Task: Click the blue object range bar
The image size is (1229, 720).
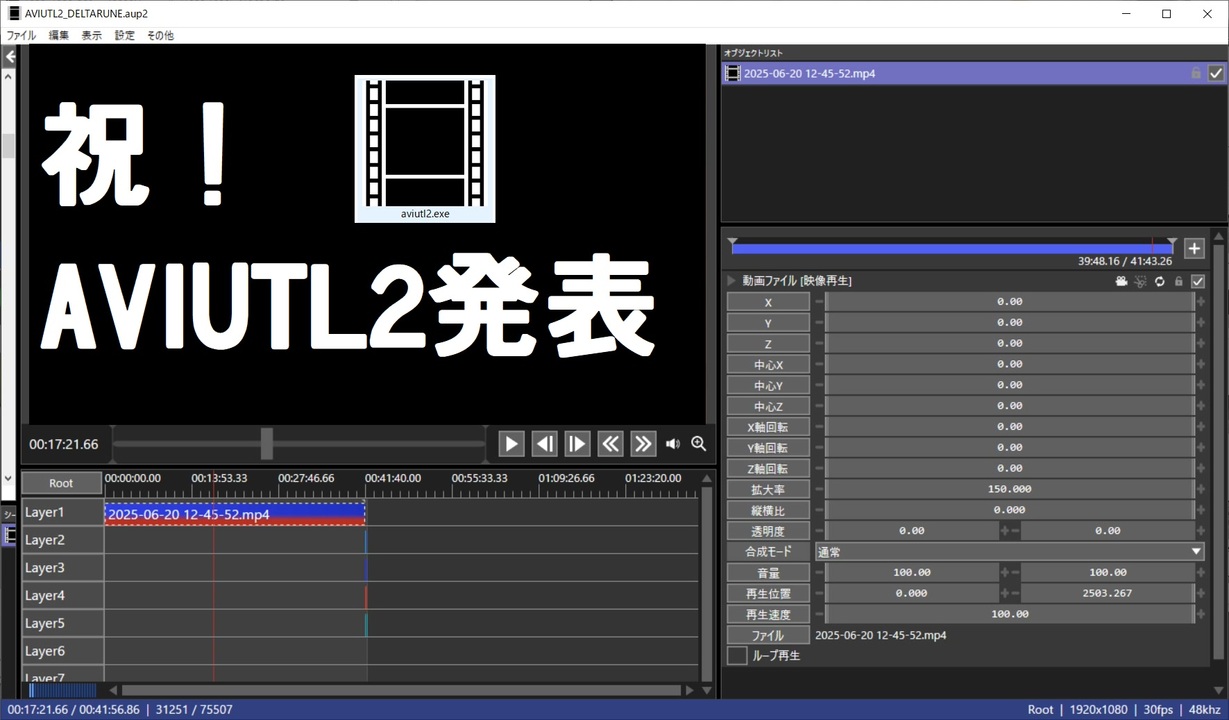Action: (952, 248)
